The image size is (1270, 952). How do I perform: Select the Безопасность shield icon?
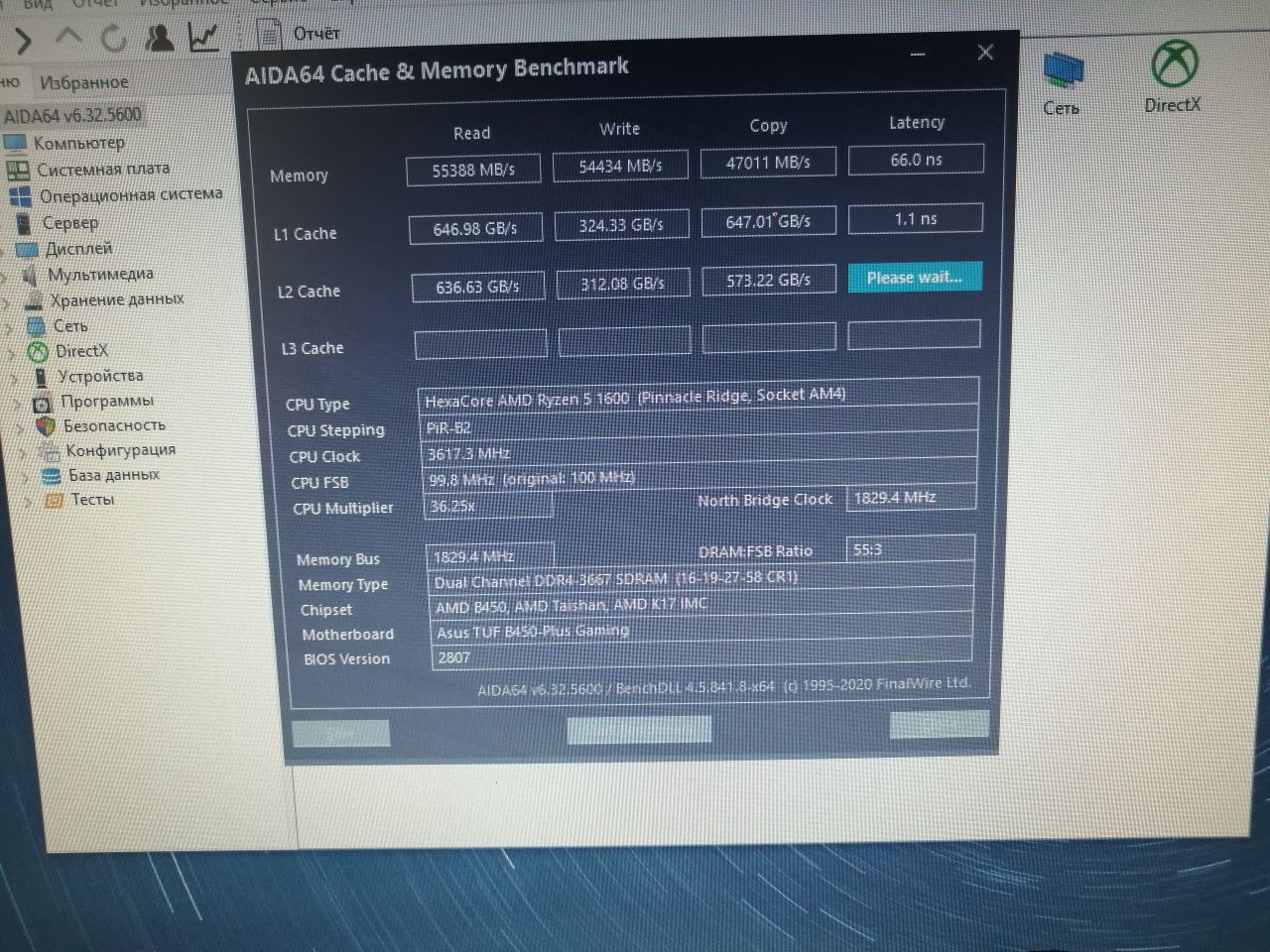click(46, 426)
